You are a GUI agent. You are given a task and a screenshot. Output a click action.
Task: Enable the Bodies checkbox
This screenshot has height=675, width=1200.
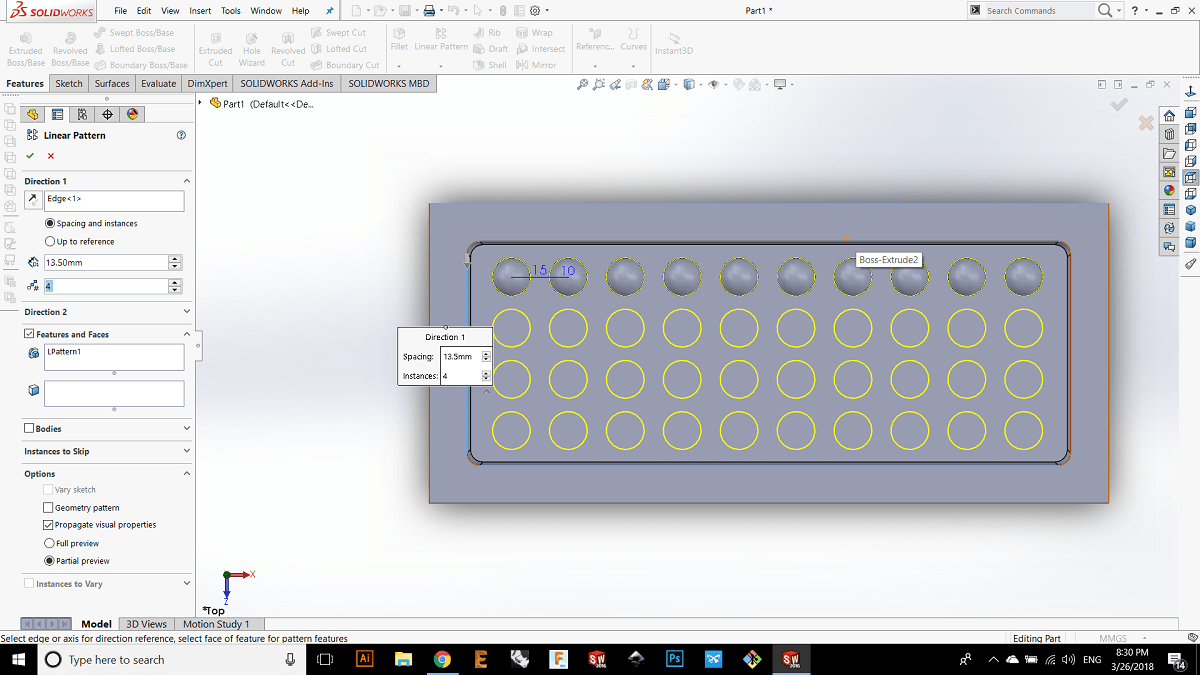pyautogui.click(x=29, y=428)
